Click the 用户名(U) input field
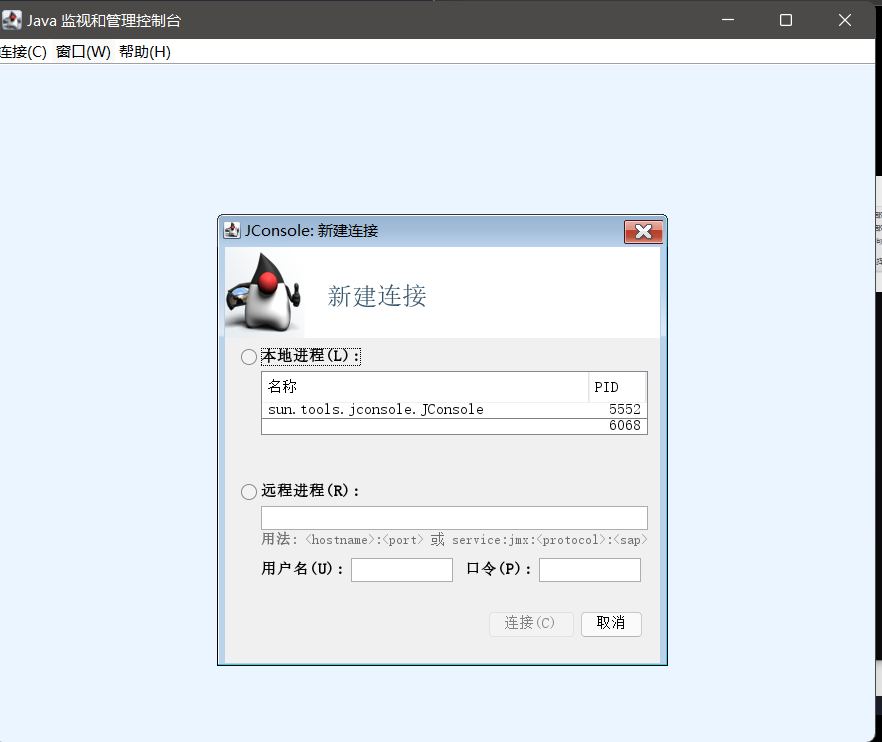The image size is (882, 742). click(x=402, y=569)
